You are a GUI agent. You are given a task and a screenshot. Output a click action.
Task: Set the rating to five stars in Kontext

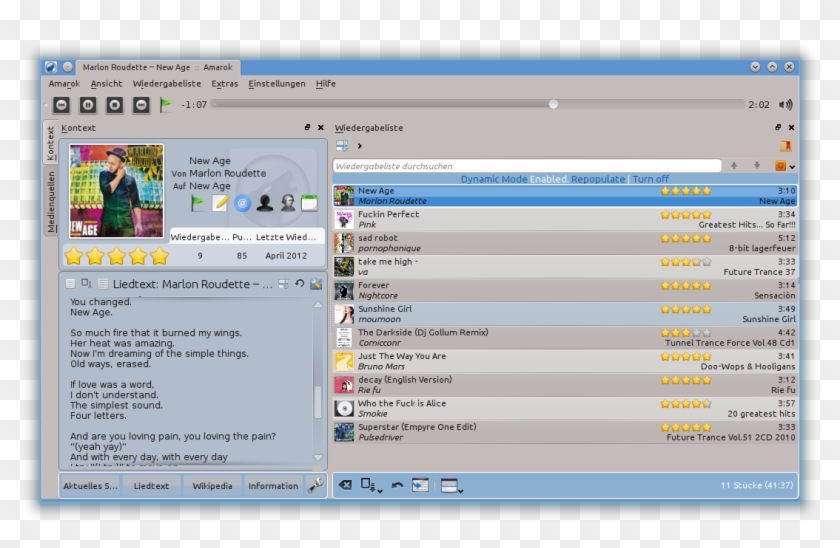coord(159,256)
